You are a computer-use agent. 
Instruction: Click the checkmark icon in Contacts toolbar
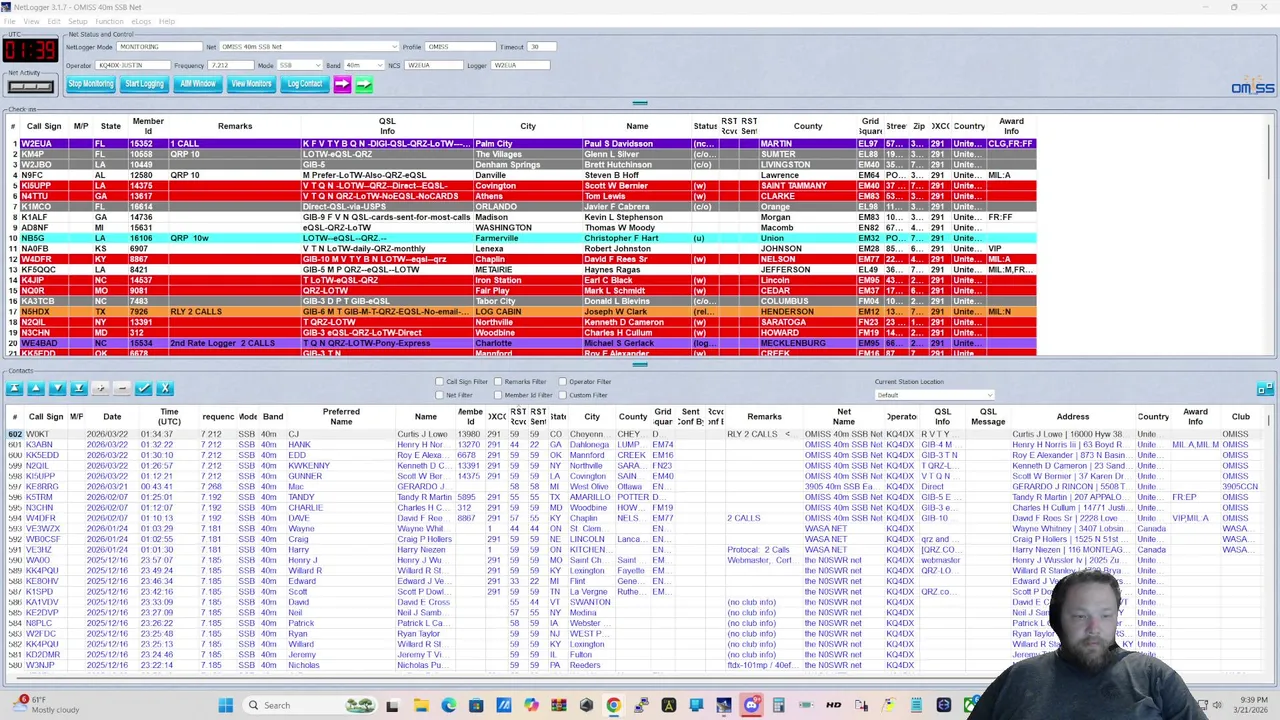[x=144, y=388]
